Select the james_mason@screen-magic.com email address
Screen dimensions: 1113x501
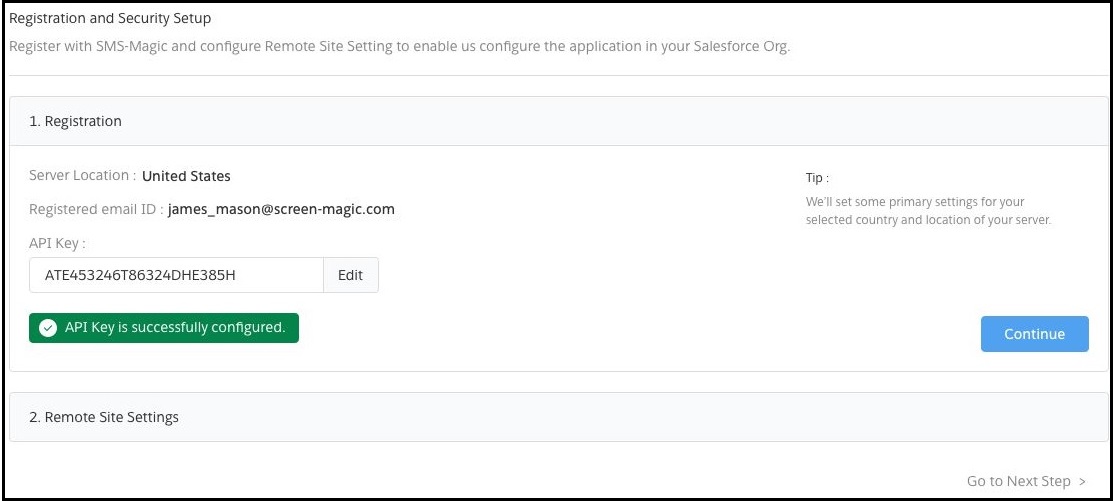(281, 209)
